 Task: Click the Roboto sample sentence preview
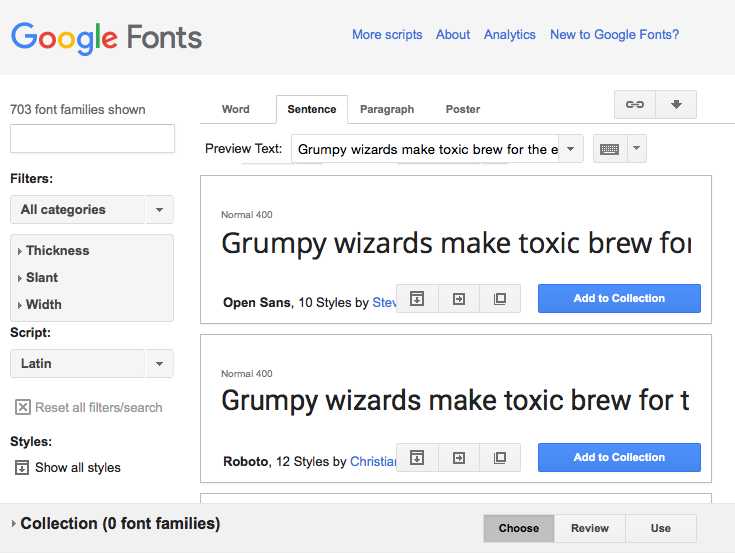[455, 401]
